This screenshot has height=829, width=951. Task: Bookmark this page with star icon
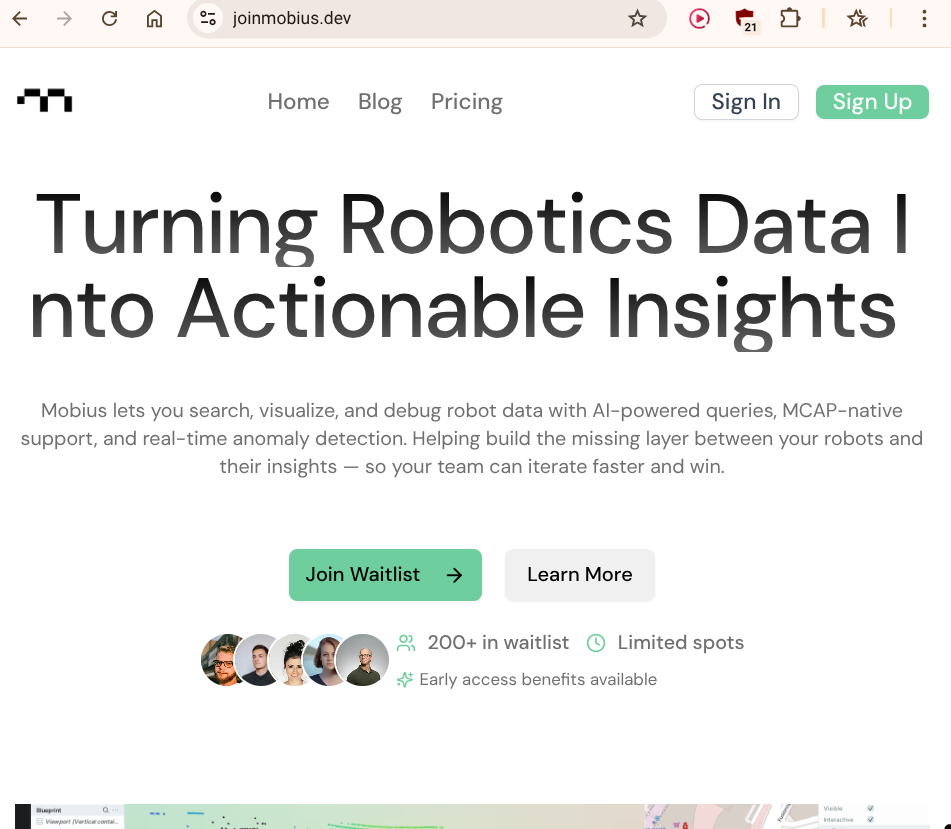[637, 19]
